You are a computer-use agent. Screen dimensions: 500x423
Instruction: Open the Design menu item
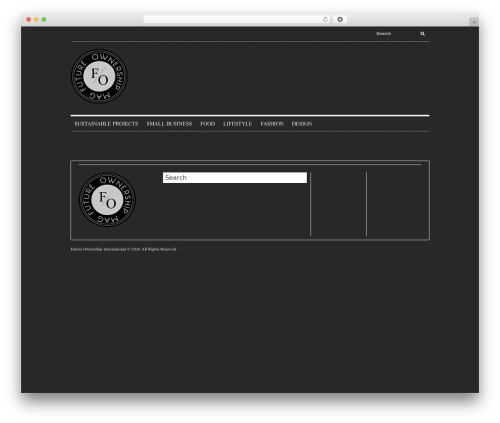coord(302,124)
